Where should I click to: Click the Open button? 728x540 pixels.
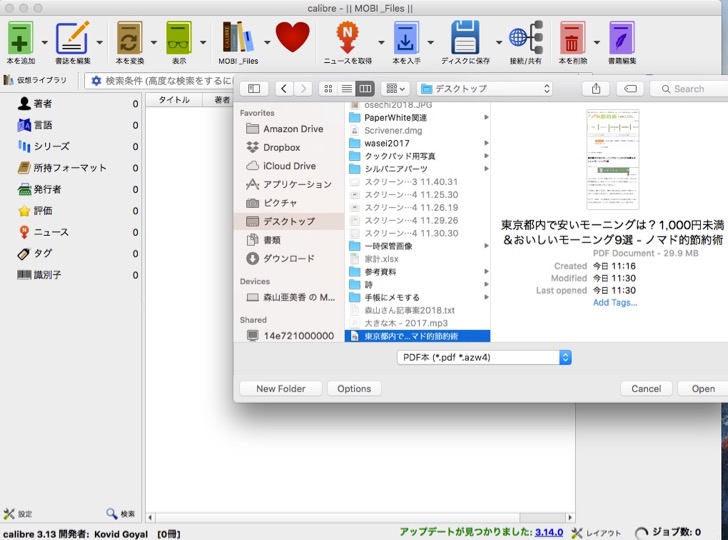click(x=703, y=389)
